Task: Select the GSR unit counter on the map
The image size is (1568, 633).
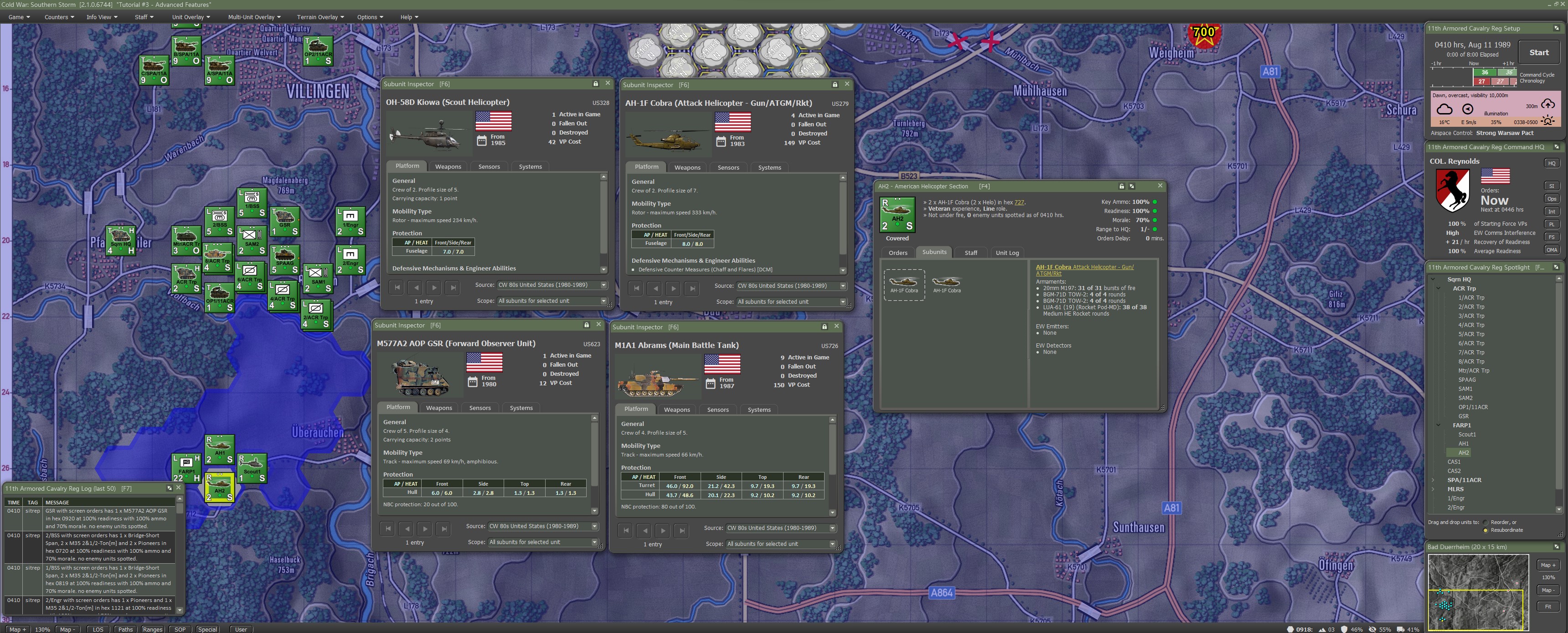Action: point(284,222)
